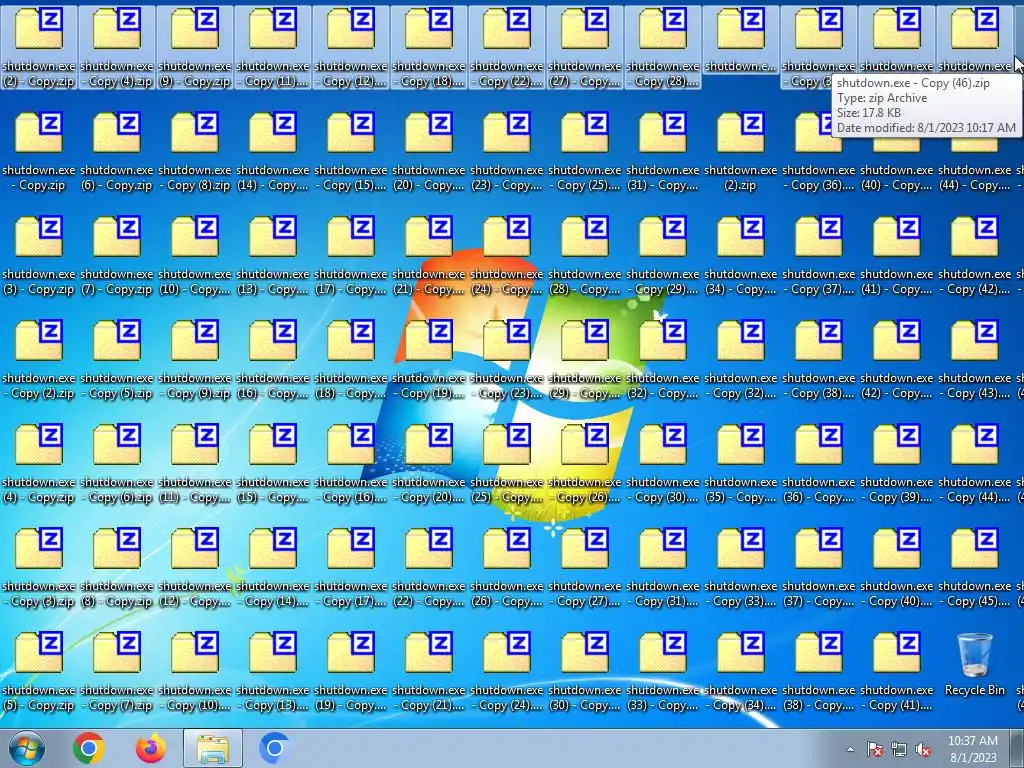Select zip labeled 'shutdown.exe (27) - Copy...'

(x=584, y=48)
